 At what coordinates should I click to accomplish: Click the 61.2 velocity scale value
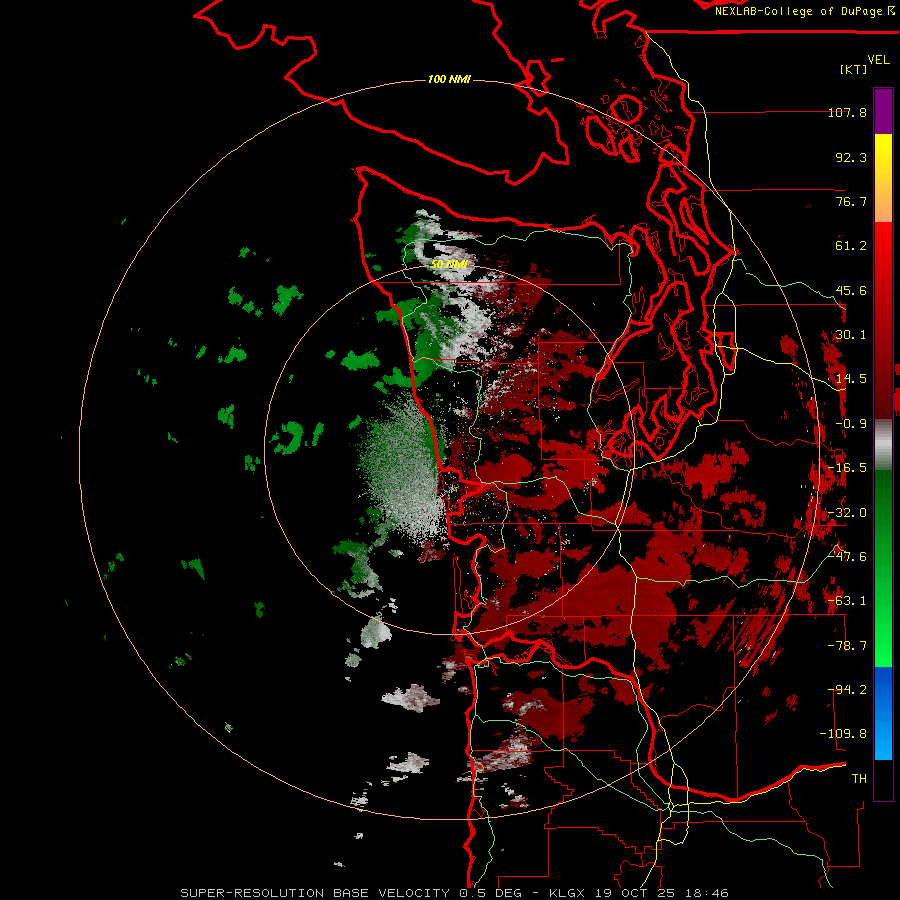[x=851, y=246]
